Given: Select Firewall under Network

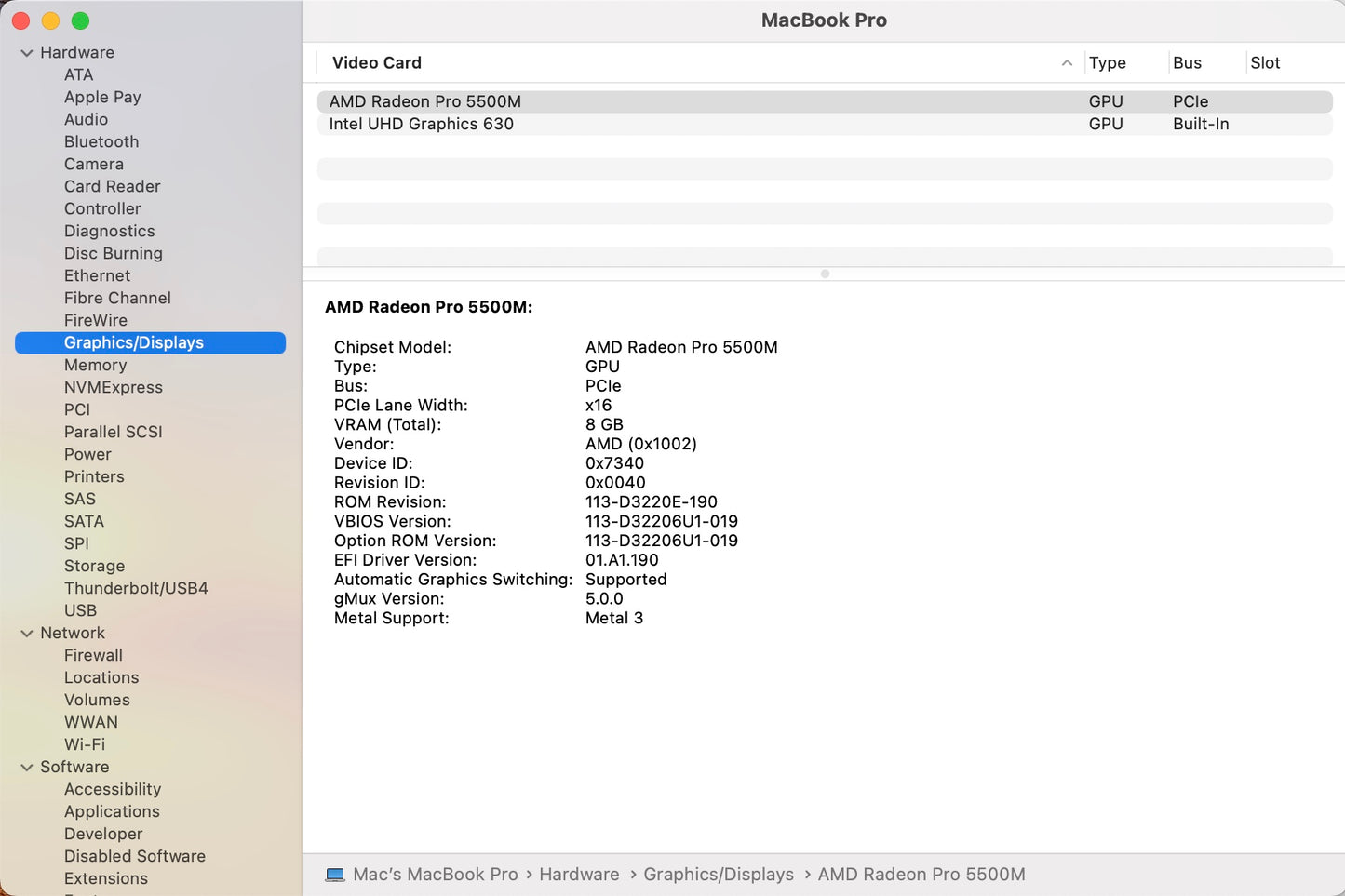Looking at the screenshot, I should coord(93,655).
